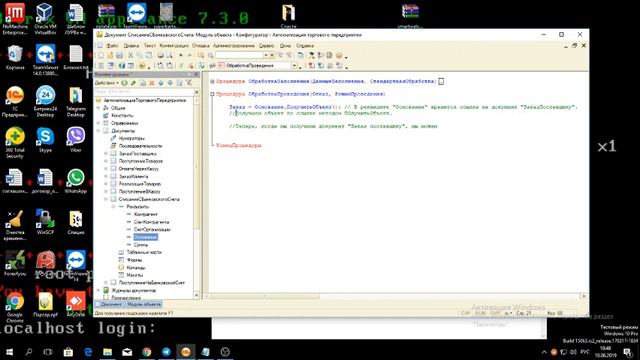Open WhatsApp desktop shortcut
This screenshot has height=360, width=640.
coord(76,181)
